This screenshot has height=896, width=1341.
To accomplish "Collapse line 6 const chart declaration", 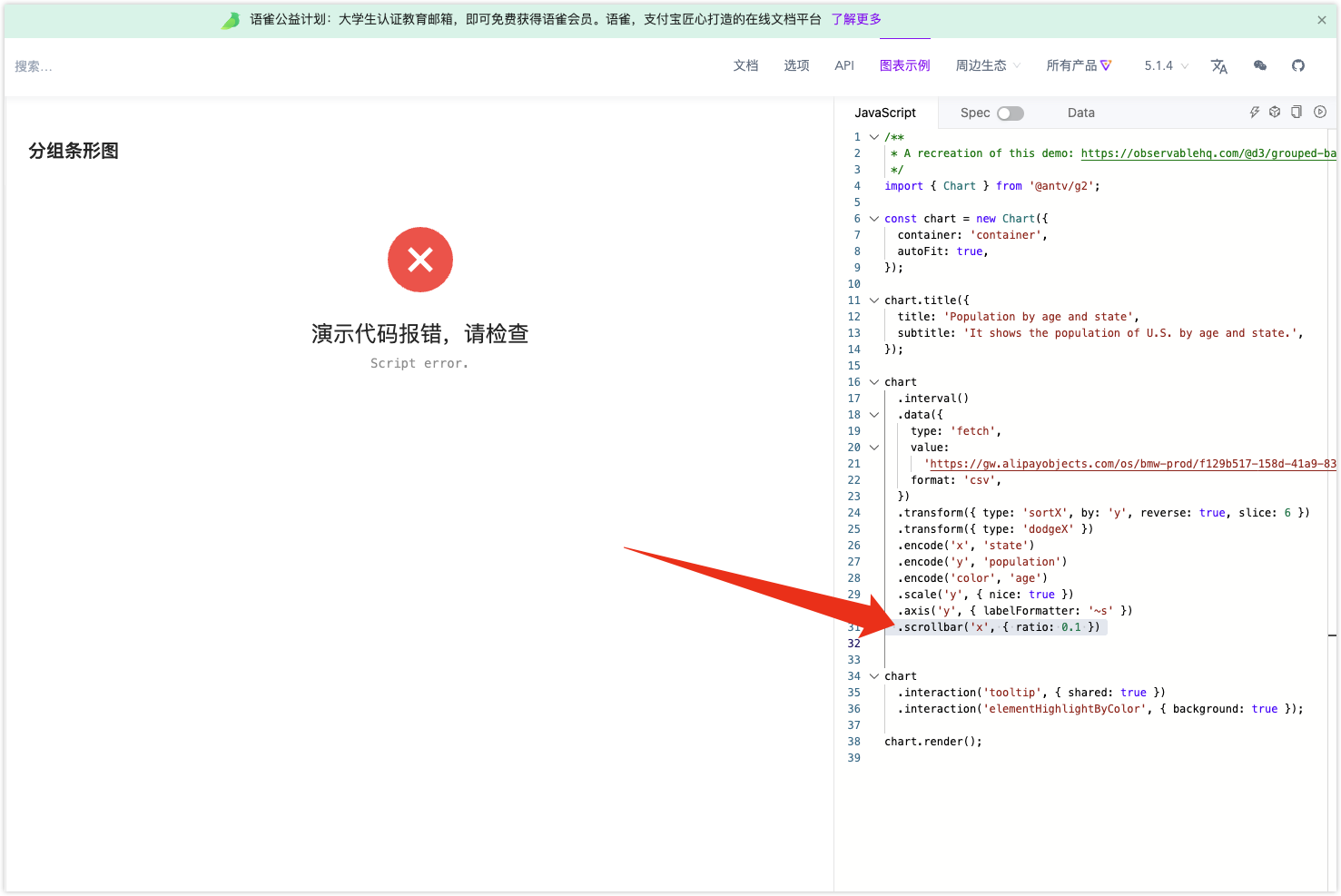I will pyautogui.click(x=873, y=218).
